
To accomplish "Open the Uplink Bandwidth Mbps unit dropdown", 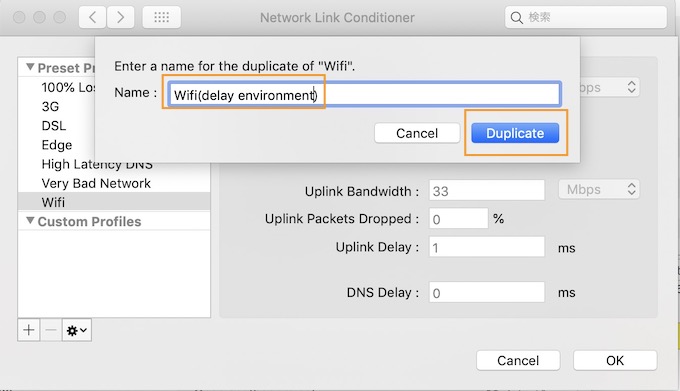I will tap(599, 189).
